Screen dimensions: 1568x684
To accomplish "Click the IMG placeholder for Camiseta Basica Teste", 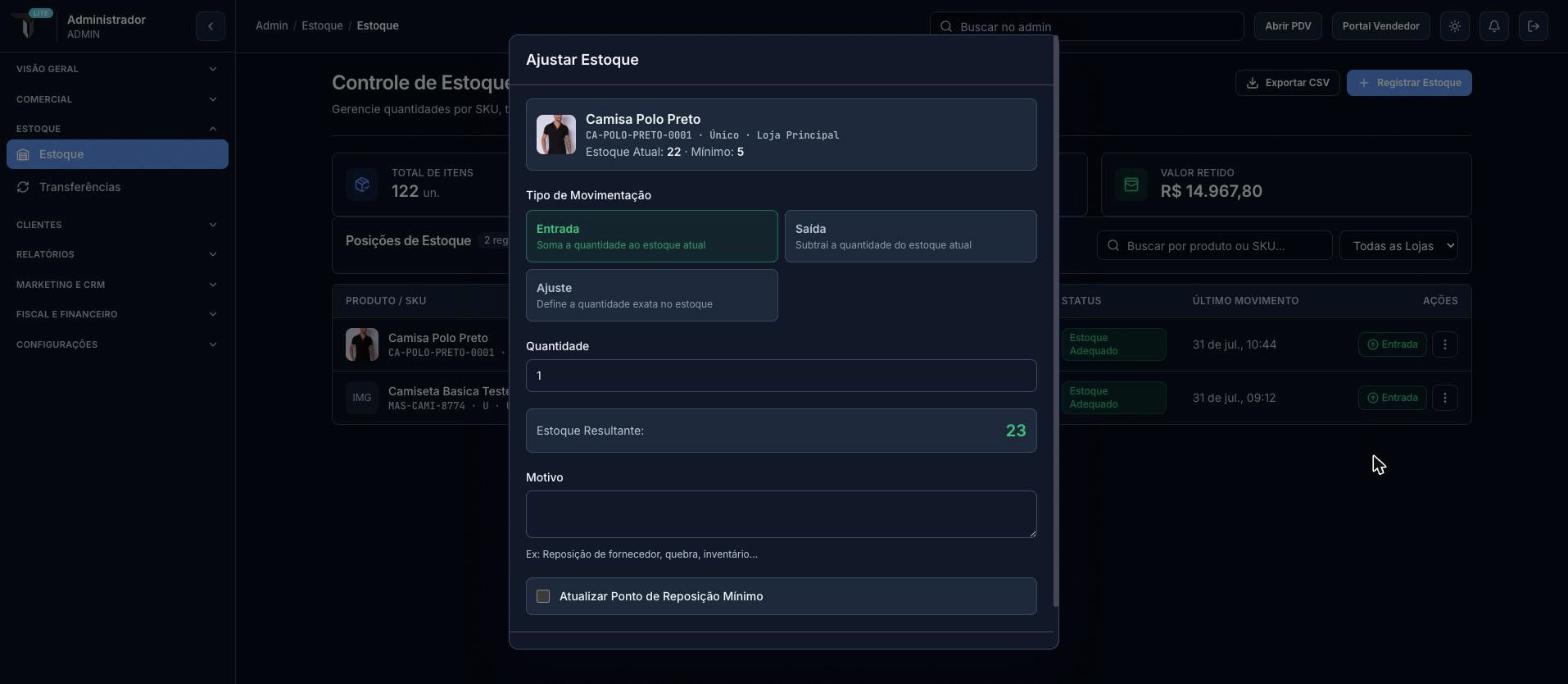I will [x=362, y=398].
